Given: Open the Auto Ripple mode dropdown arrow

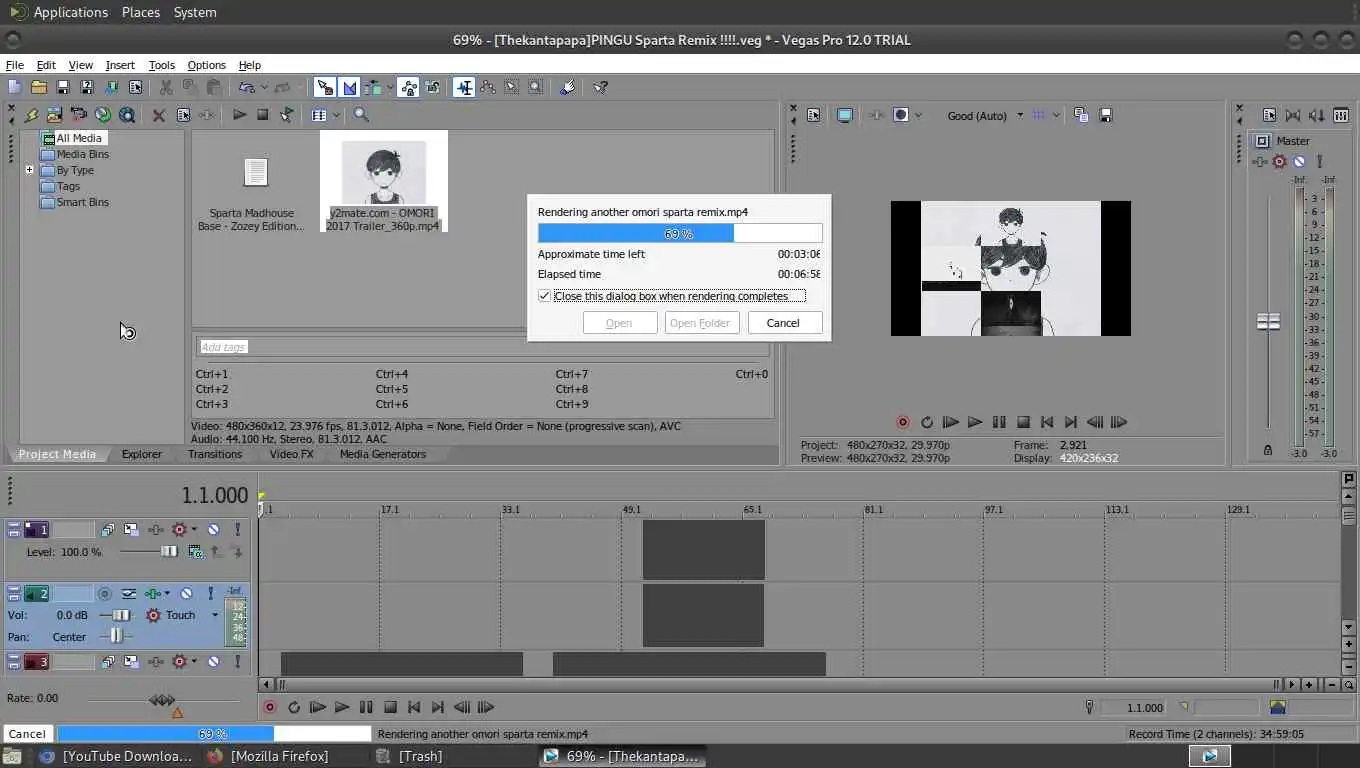Looking at the screenshot, I should pos(390,87).
